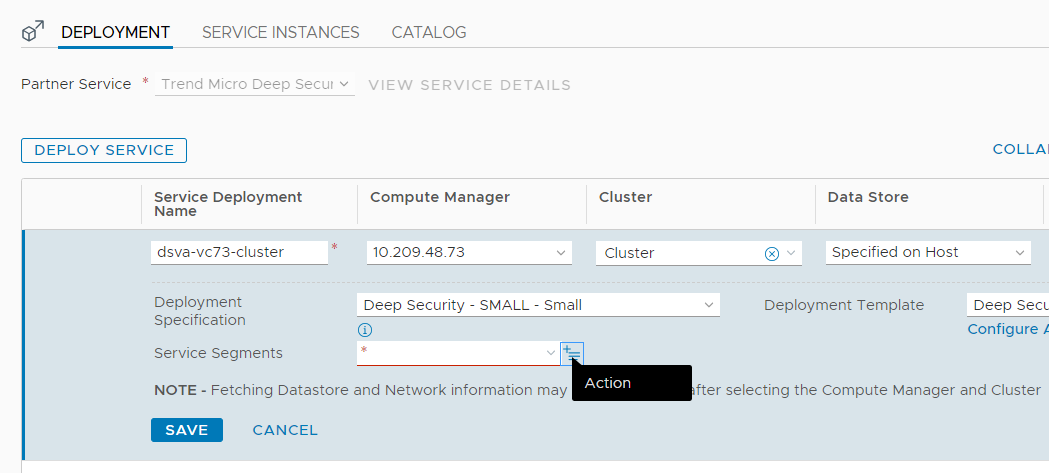Select the Deployment tab
This screenshot has height=473, width=1049.
[115, 32]
